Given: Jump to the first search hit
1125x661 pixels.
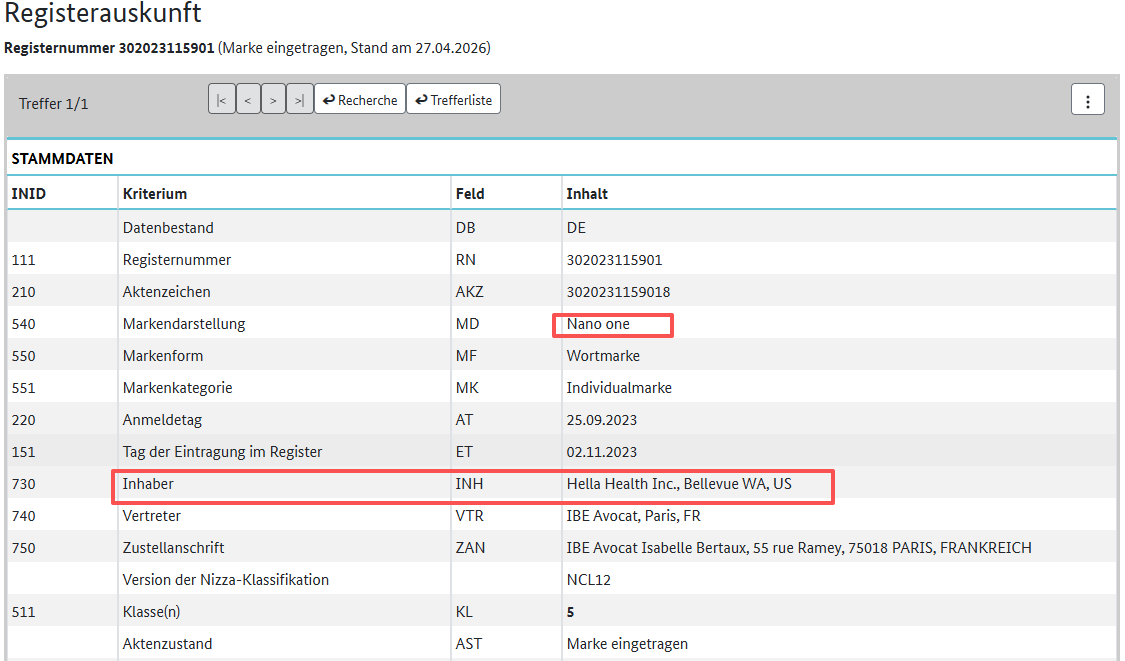Looking at the screenshot, I should click(x=221, y=100).
